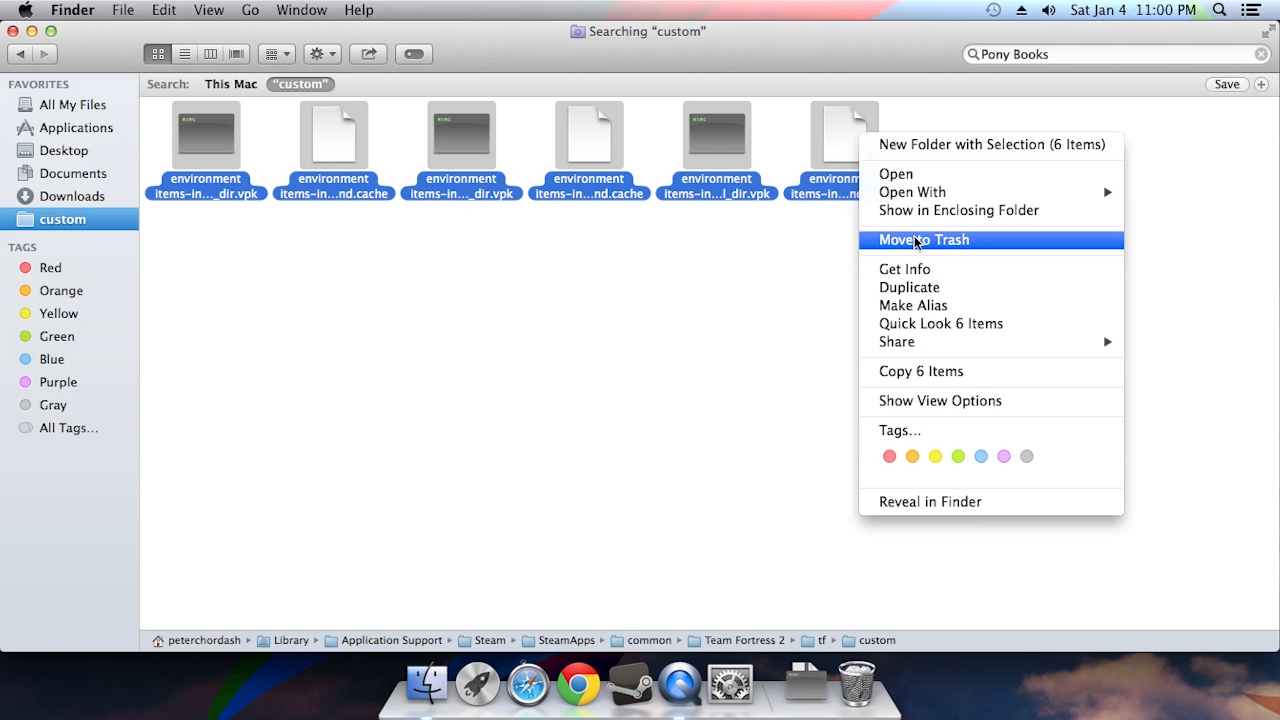This screenshot has height=720, width=1280.
Task: Open Desktop in the sidebar
Action: (70, 151)
